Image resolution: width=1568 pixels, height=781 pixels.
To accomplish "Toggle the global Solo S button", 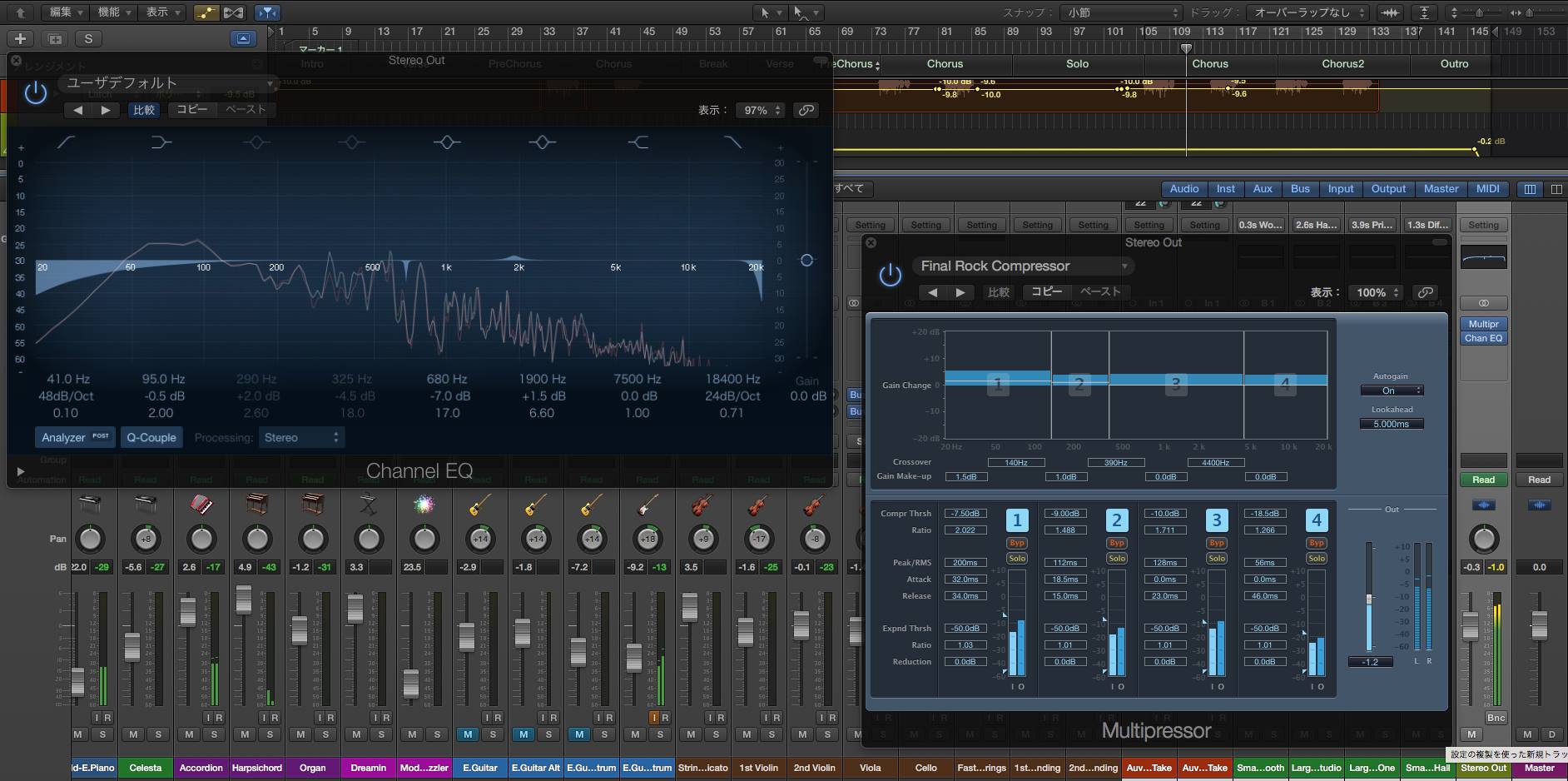I will click(x=88, y=38).
